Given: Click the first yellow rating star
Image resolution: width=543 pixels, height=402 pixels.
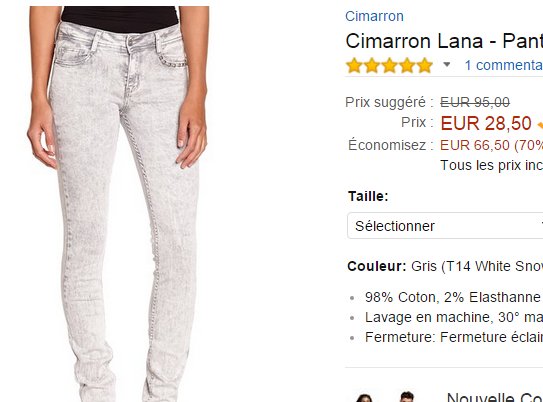Looking at the screenshot, I should [x=354, y=65].
